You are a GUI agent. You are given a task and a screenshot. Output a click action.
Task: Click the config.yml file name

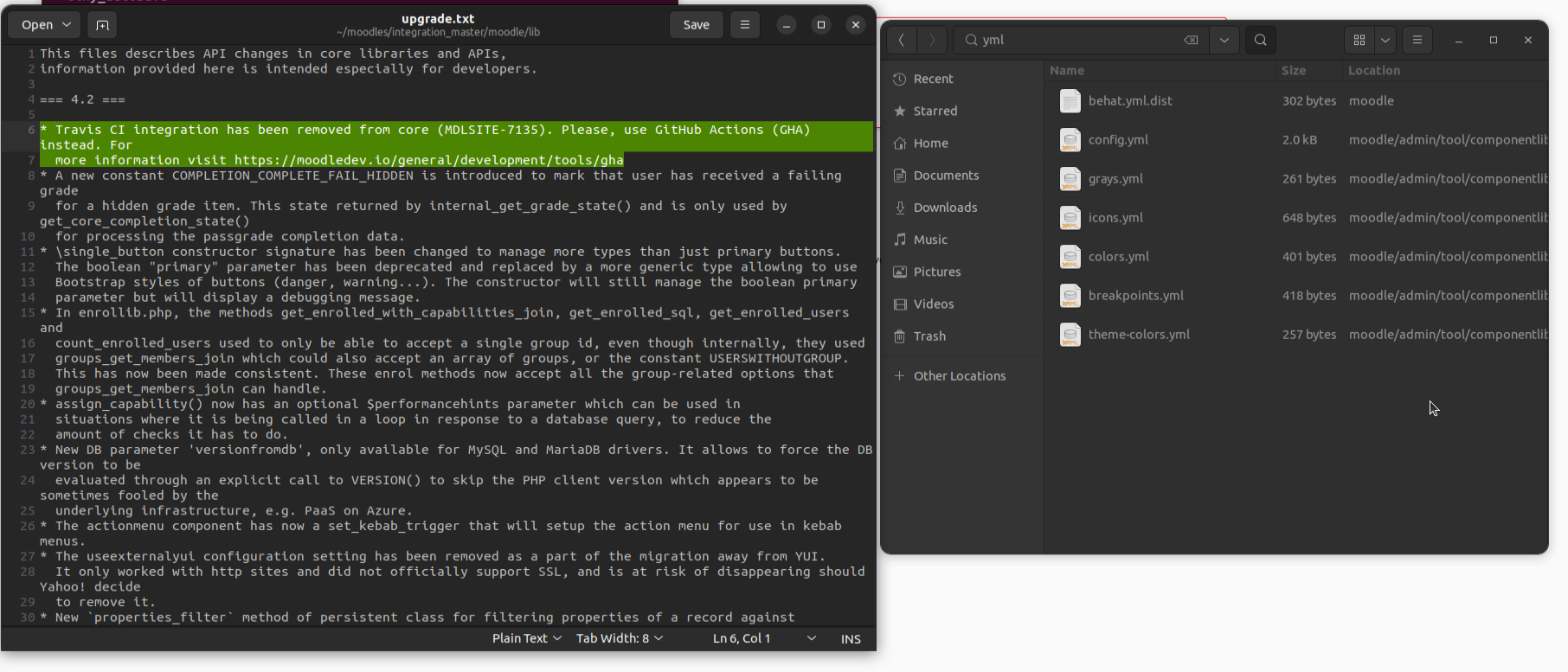coord(1118,139)
